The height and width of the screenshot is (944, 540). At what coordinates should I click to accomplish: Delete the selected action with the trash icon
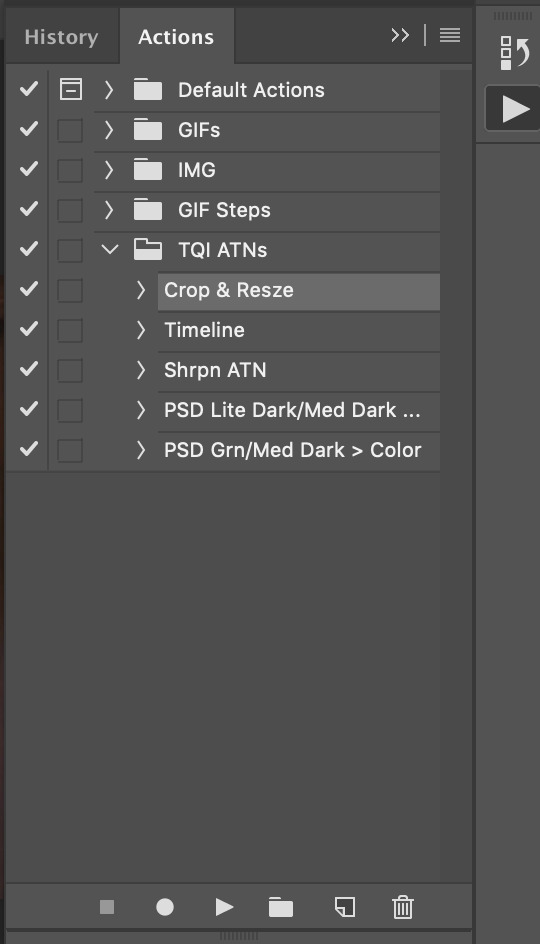403,907
